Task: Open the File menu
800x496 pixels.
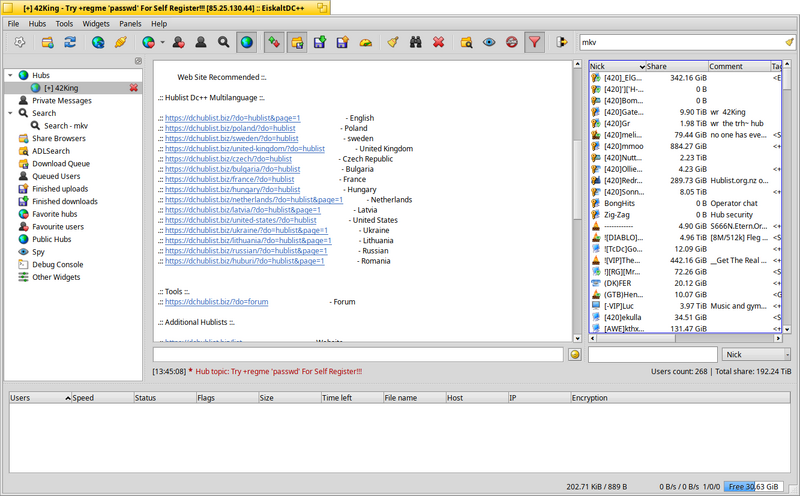Action: coord(13,23)
